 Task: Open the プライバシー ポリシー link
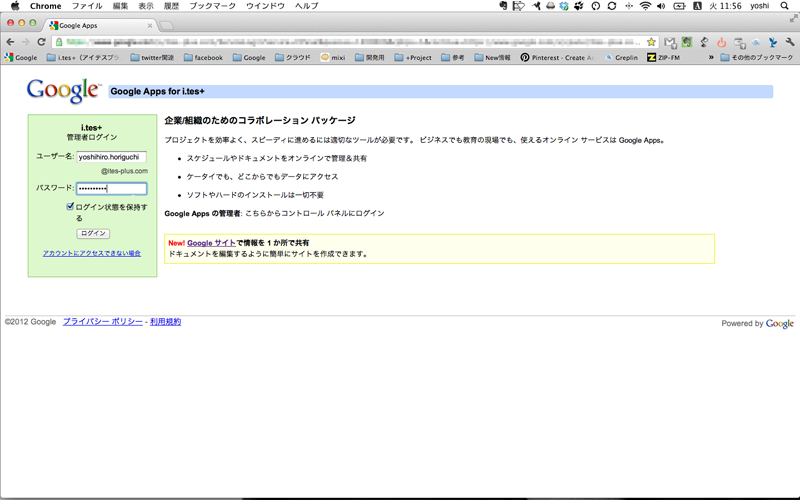[x=103, y=321]
